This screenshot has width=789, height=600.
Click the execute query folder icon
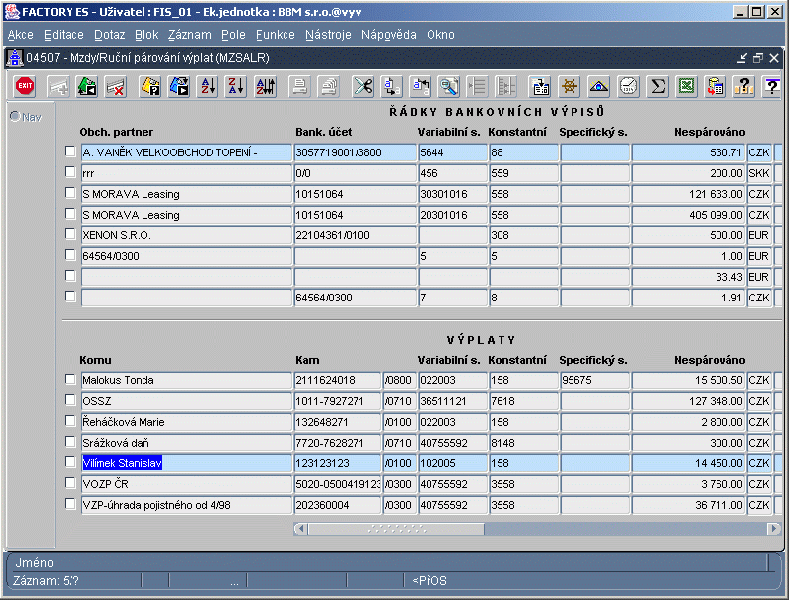pos(180,87)
